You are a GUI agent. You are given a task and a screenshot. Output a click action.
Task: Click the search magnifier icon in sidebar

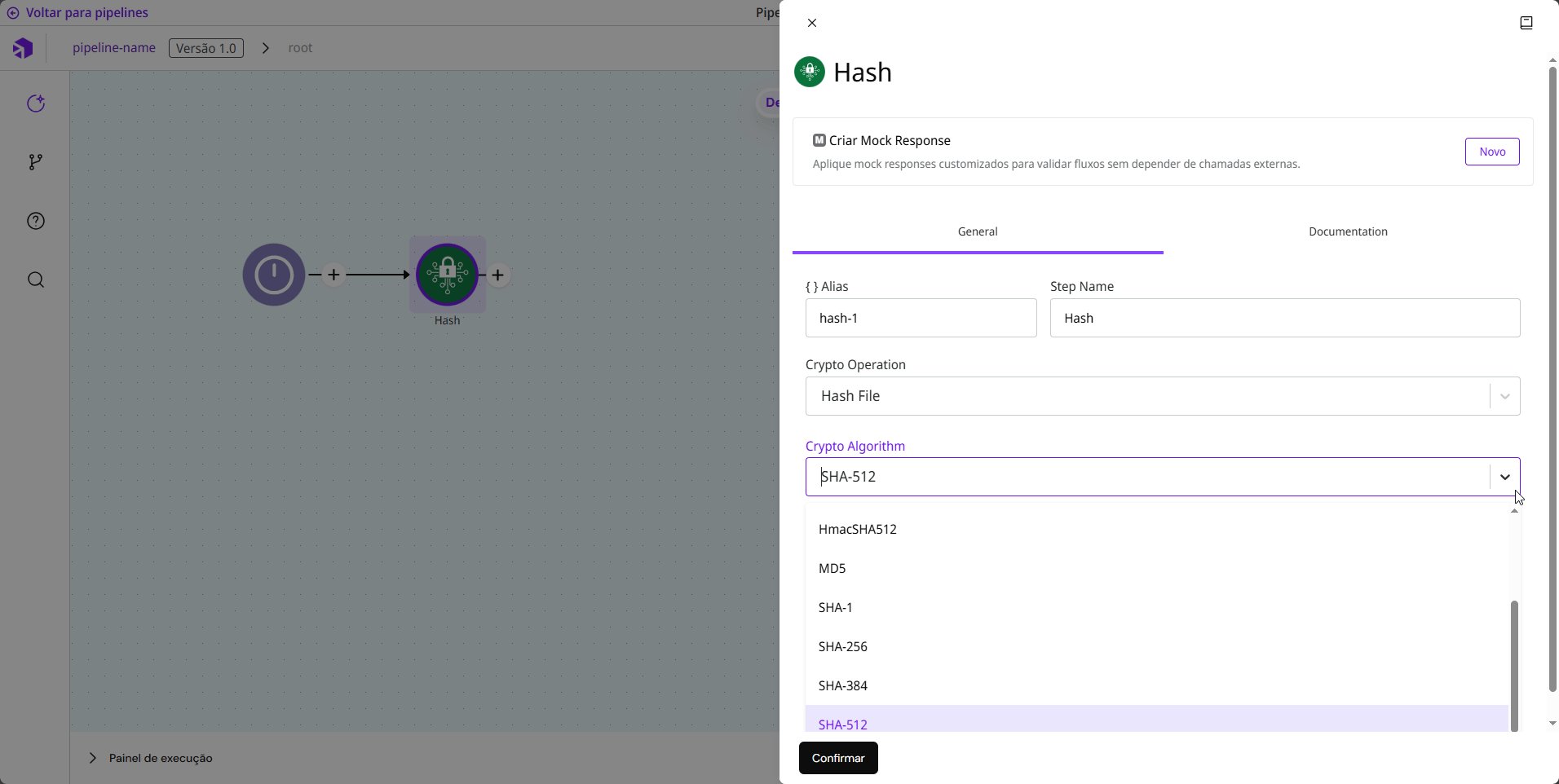(x=36, y=280)
